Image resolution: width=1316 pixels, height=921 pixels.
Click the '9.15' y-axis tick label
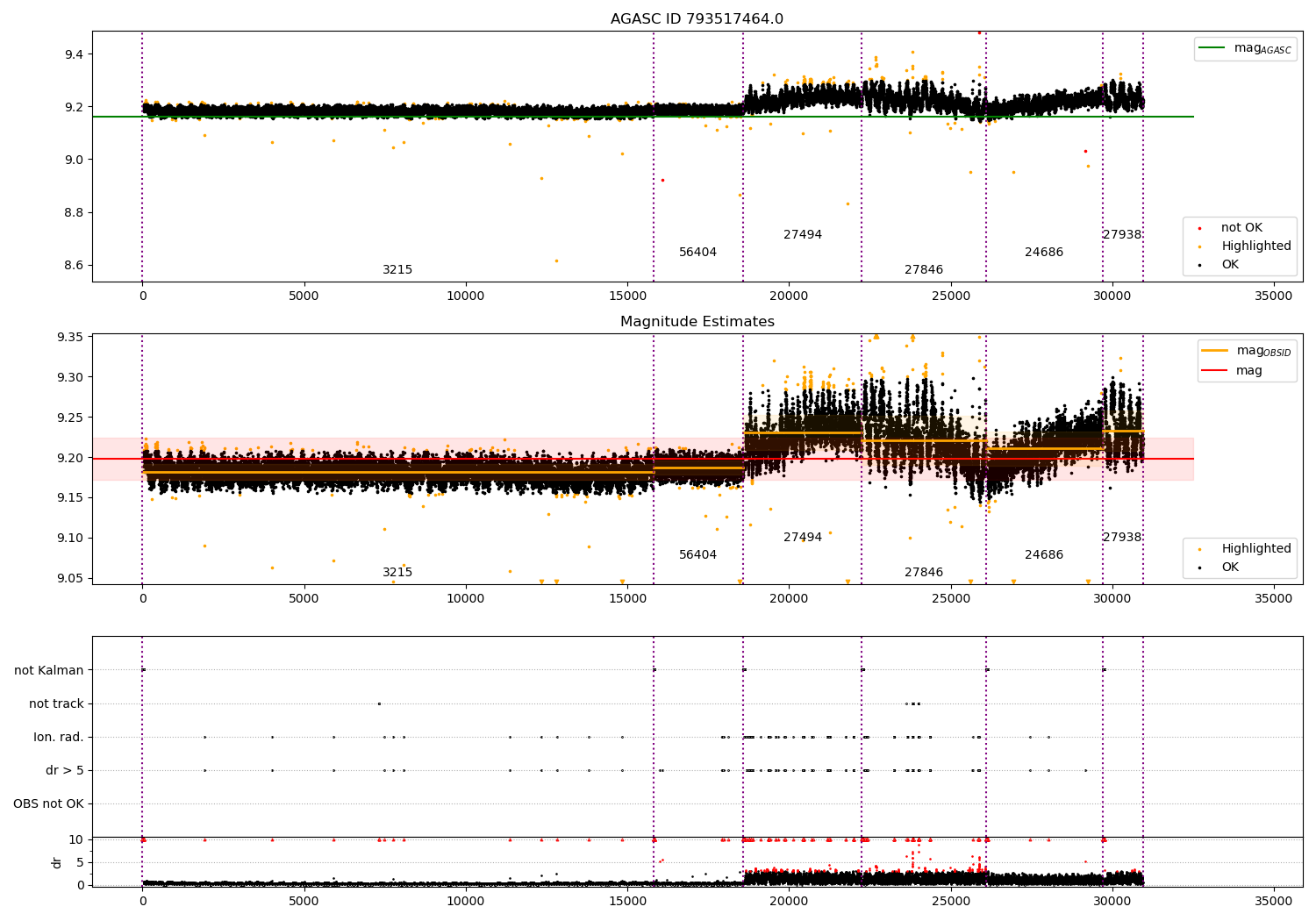71,498
